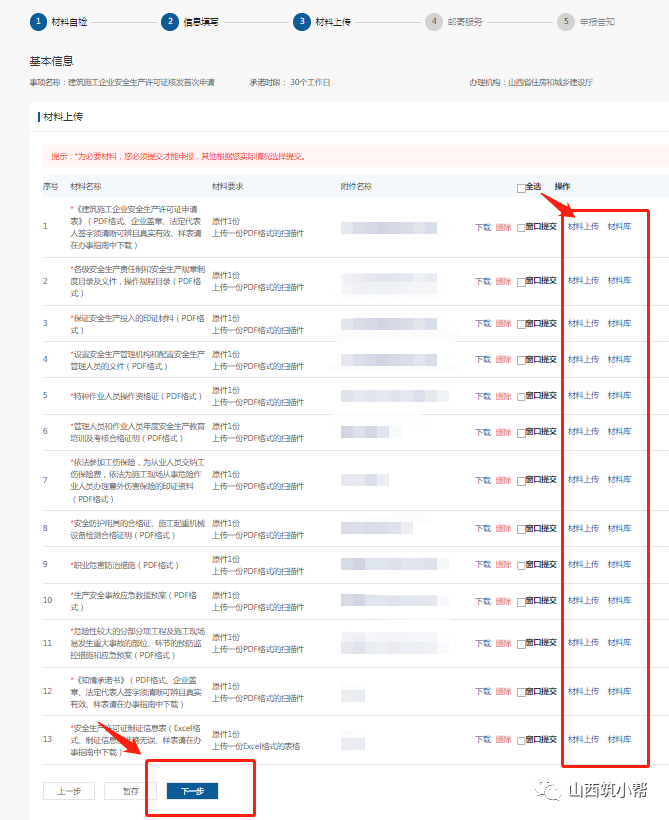The height and width of the screenshot is (820, 669).
Task: Check 窗口提交 checkbox for row 13
Action: click(x=521, y=741)
